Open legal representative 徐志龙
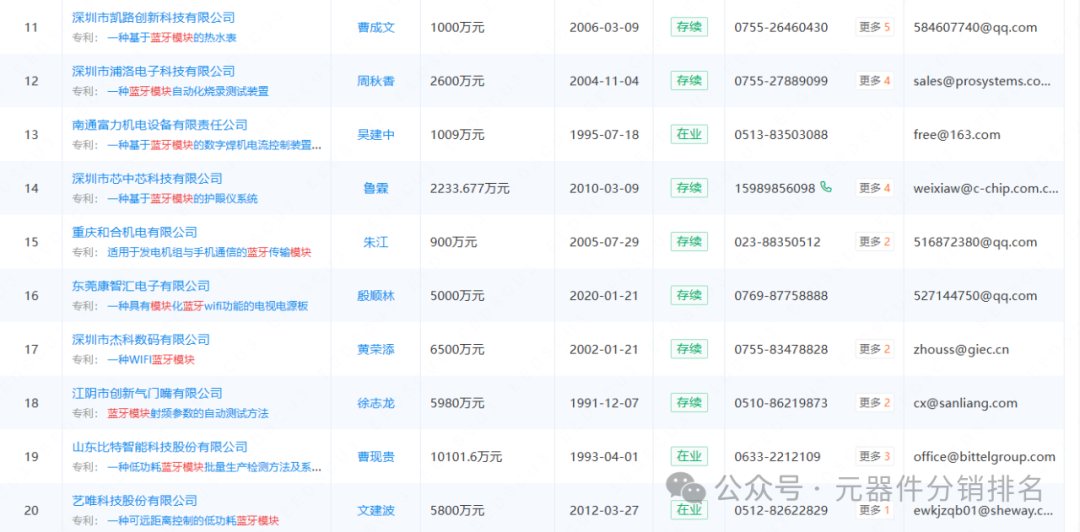The image size is (1080, 532). coord(376,404)
